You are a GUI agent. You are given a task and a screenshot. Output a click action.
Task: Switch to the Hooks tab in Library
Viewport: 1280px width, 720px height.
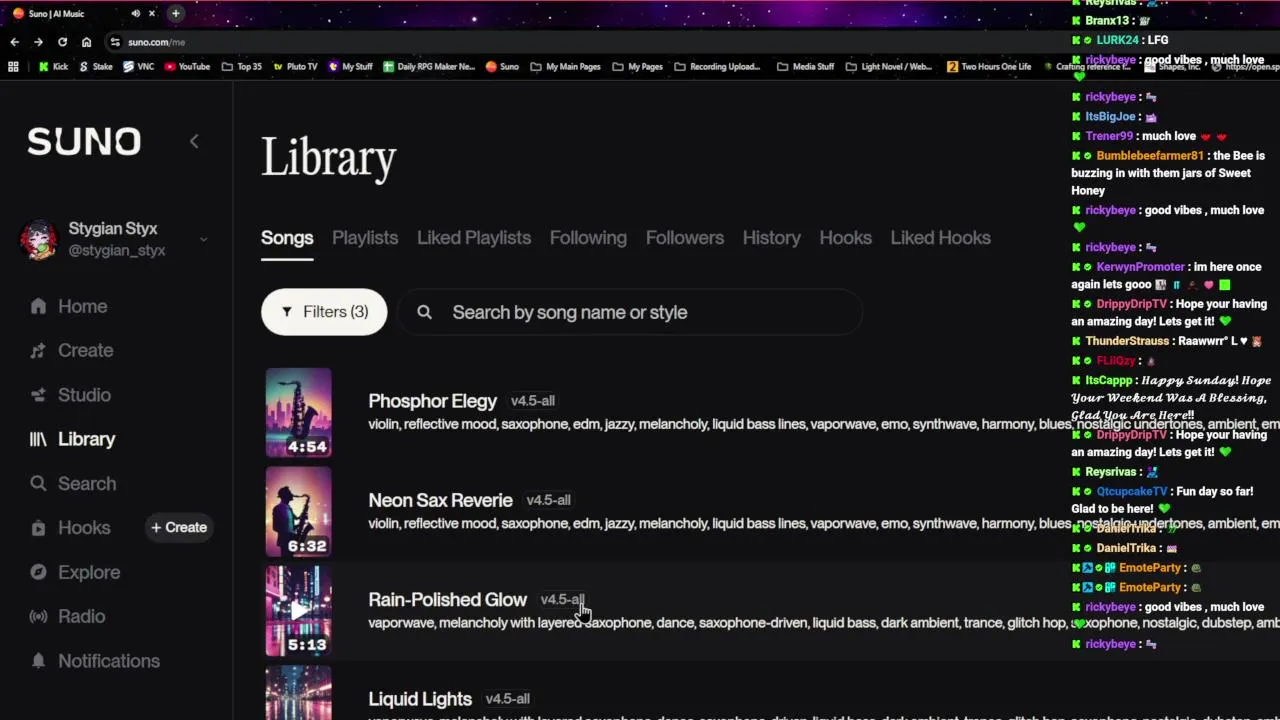[845, 238]
